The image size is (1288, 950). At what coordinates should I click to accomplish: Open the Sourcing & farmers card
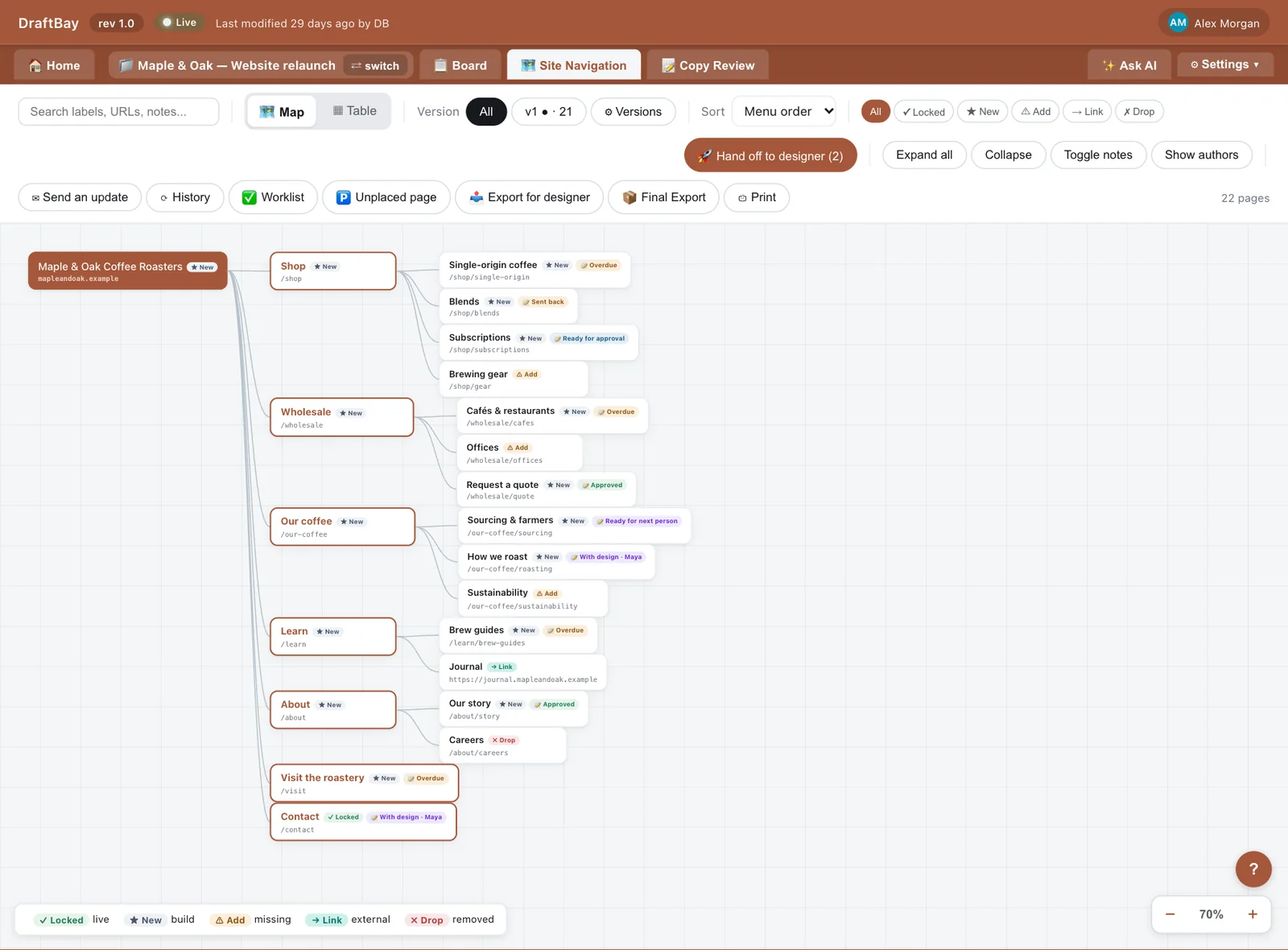pos(575,526)
